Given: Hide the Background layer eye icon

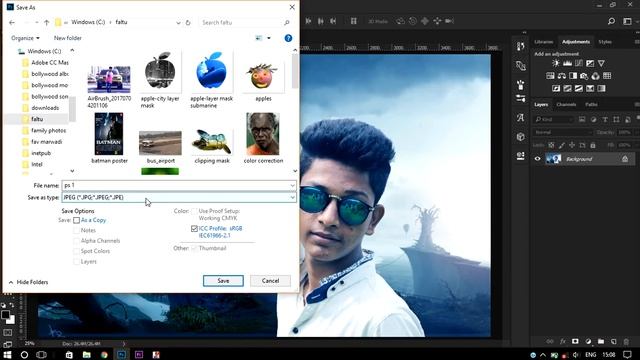Looking at the screenshot, I should (537, 159).
